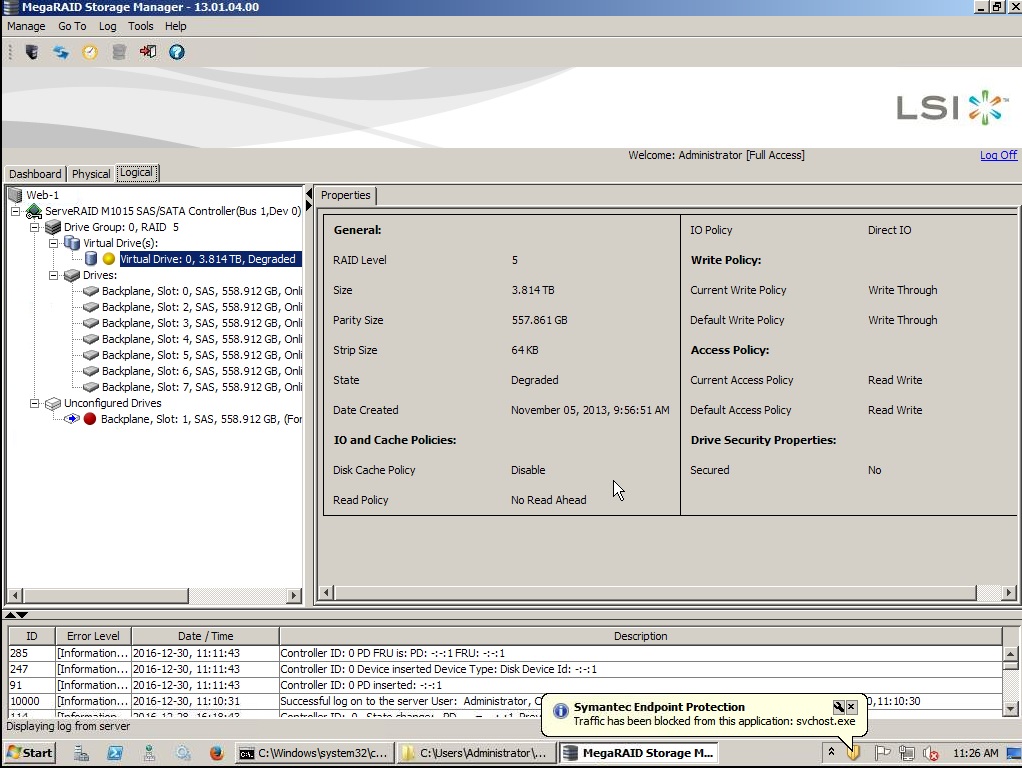The width and height of the screenshot is (1022, 768).
Task: Click the log scrollbar down arrow
Action: tap(1010, 709)
